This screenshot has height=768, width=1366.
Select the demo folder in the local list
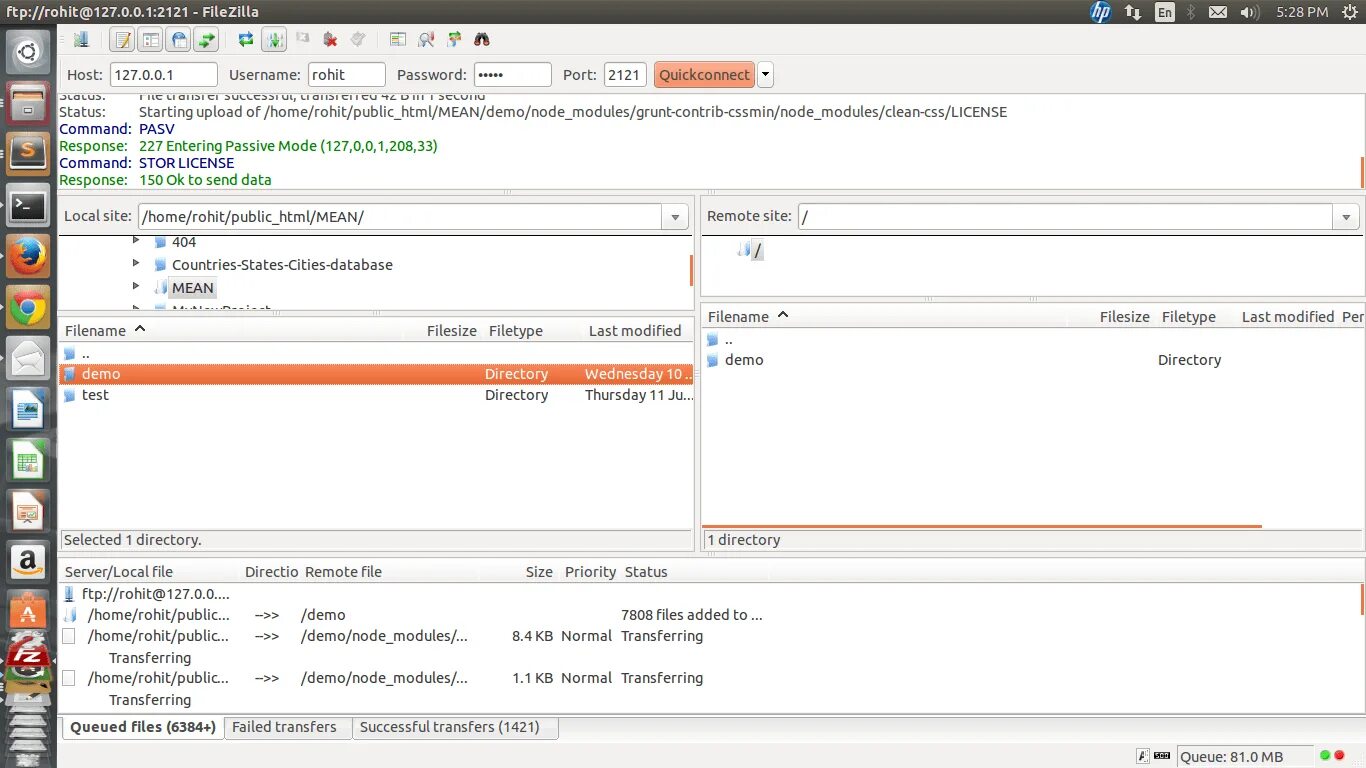pyautogui.click(x=376, y=374)
